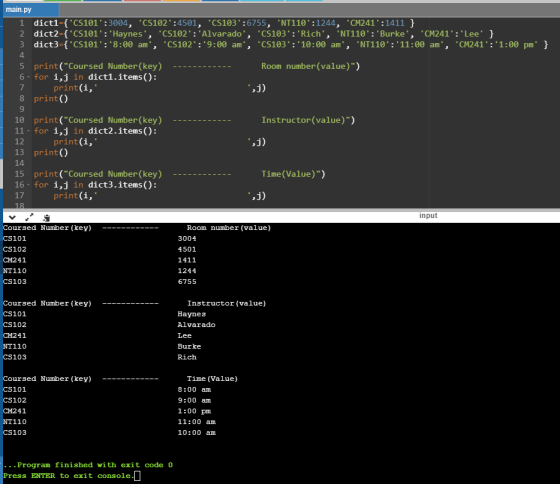The width and height of the screenshot is (560, 484).
Task: Collapse the console with the chevron icon
Action: tap(12, 217)
